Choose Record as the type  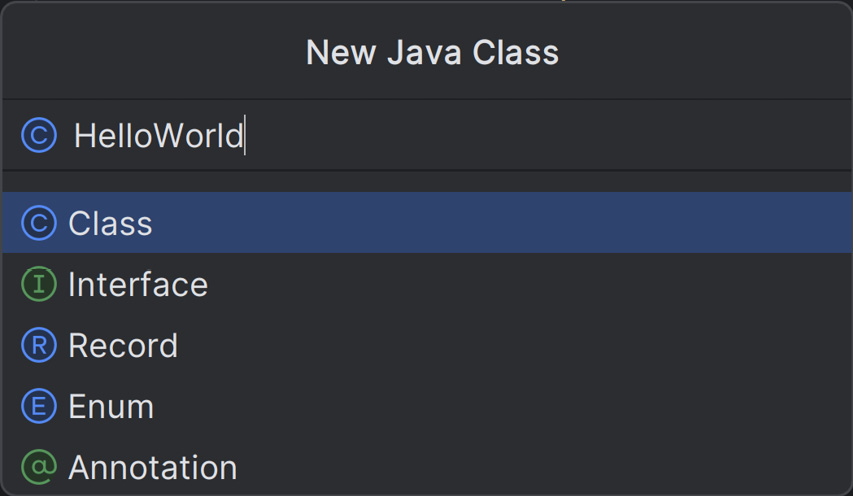[123, 345]
